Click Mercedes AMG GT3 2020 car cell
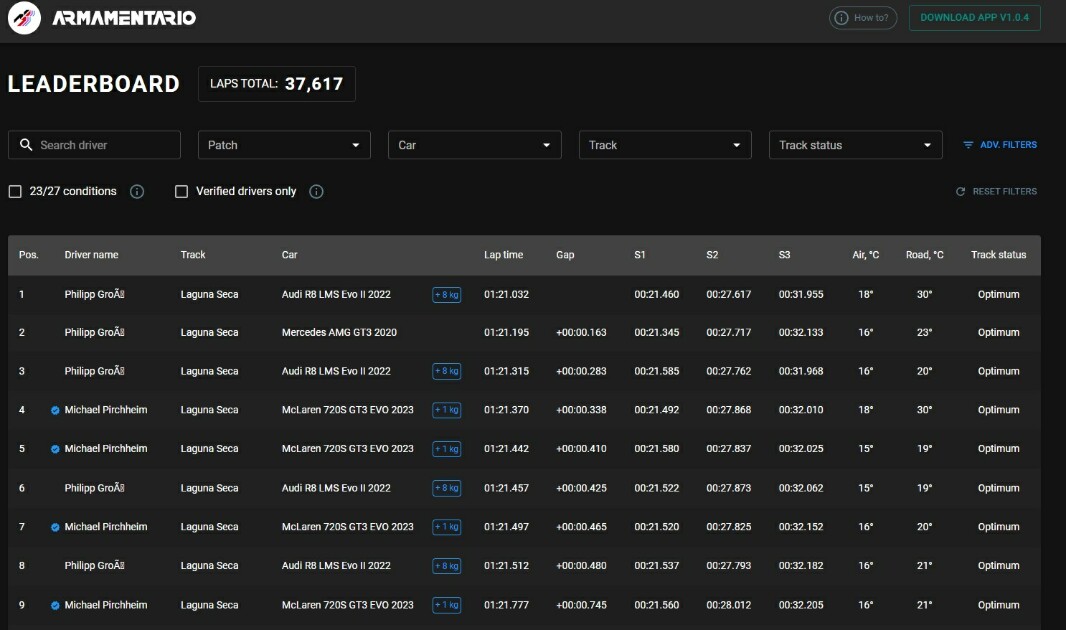This screenshot has width=1066, height=630. (x=339, y=332)
